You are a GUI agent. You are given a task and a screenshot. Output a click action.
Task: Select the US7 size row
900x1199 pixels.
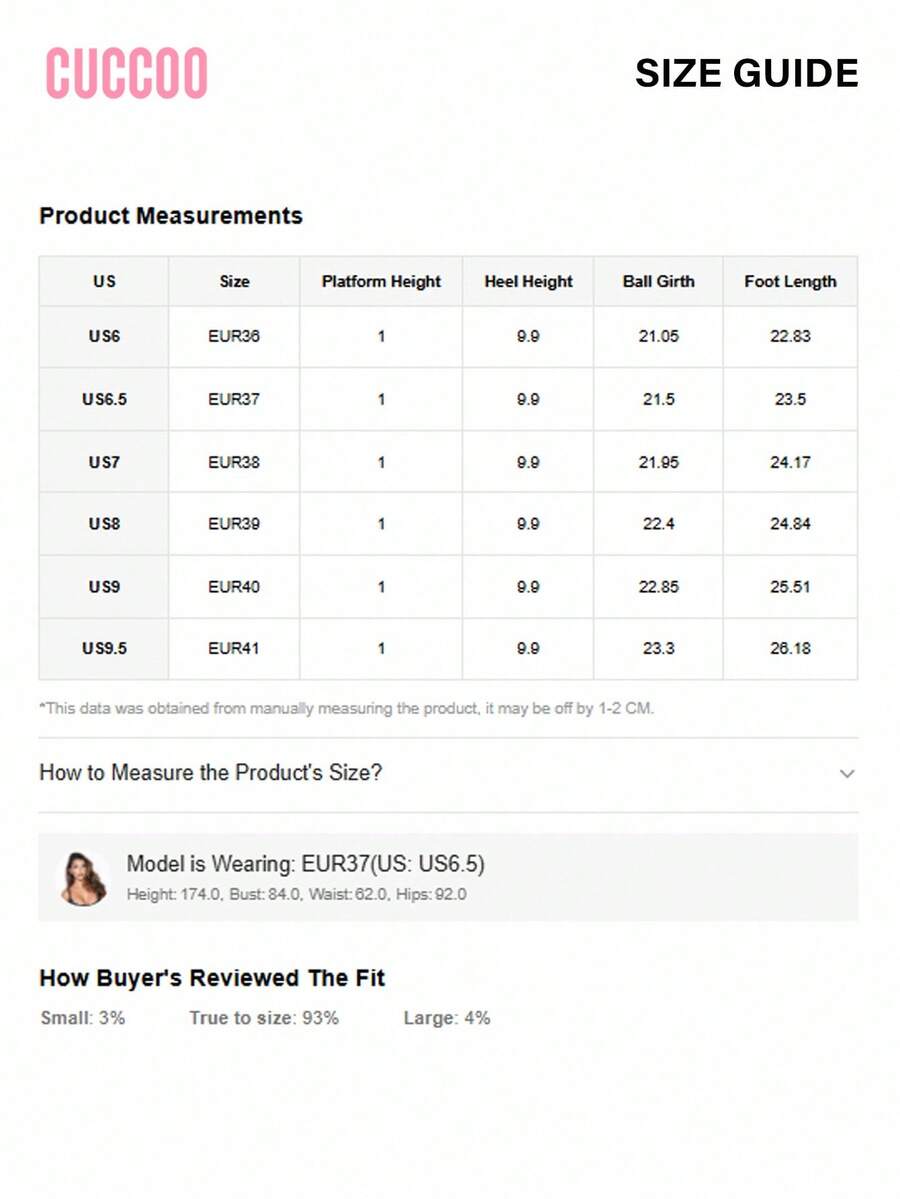tap(448, 462)
